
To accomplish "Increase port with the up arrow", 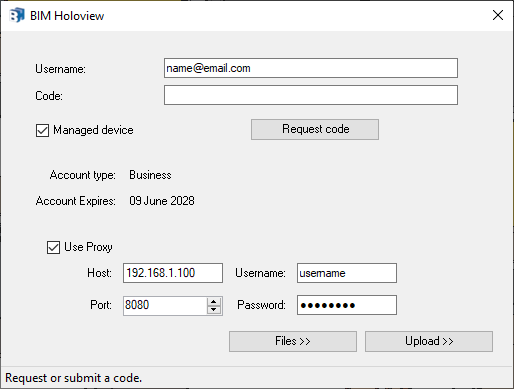I will pos(214,301).
